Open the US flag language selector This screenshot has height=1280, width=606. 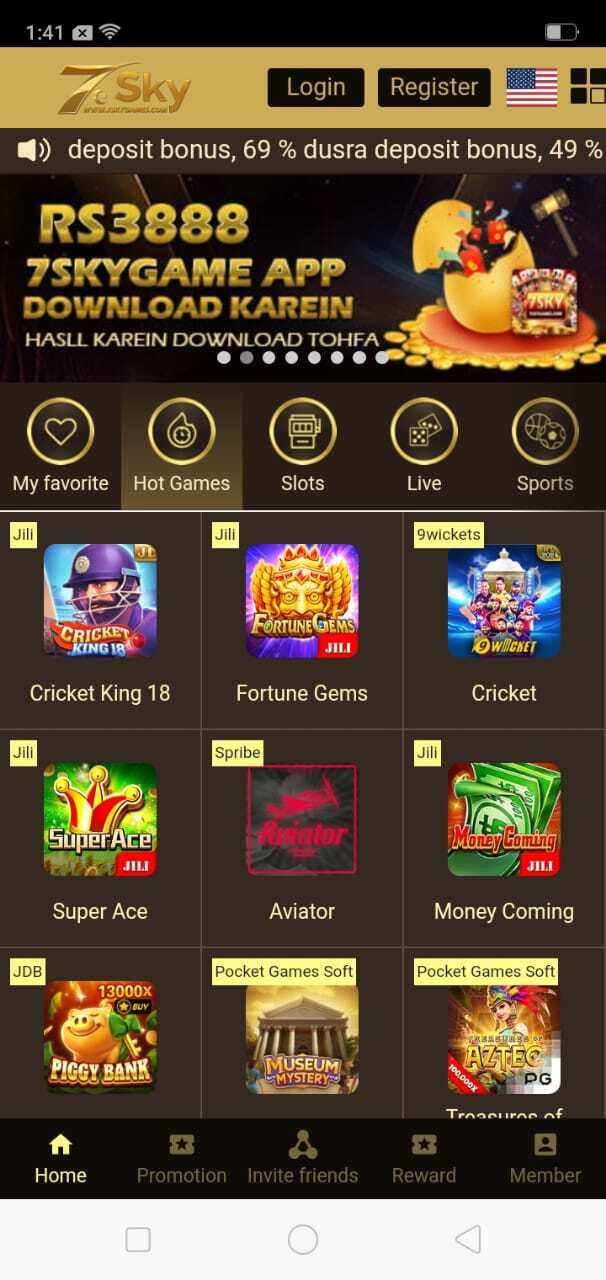(x=532, y=87)
